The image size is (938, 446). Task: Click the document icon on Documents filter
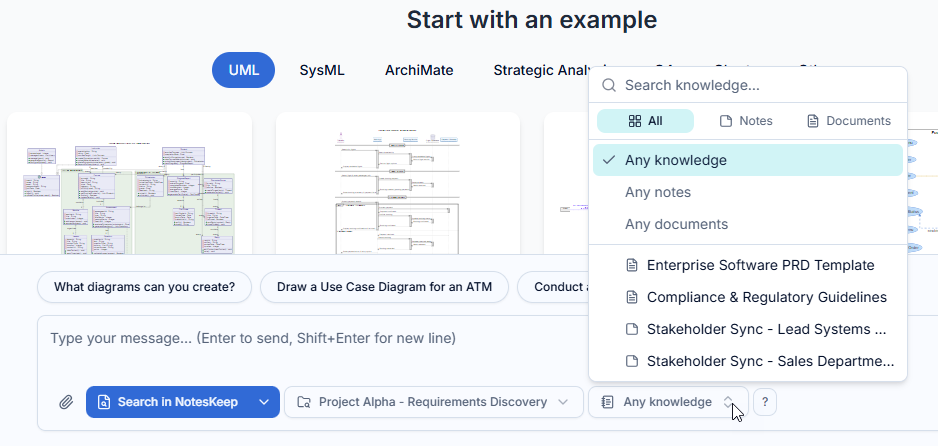tap(812, 121)
